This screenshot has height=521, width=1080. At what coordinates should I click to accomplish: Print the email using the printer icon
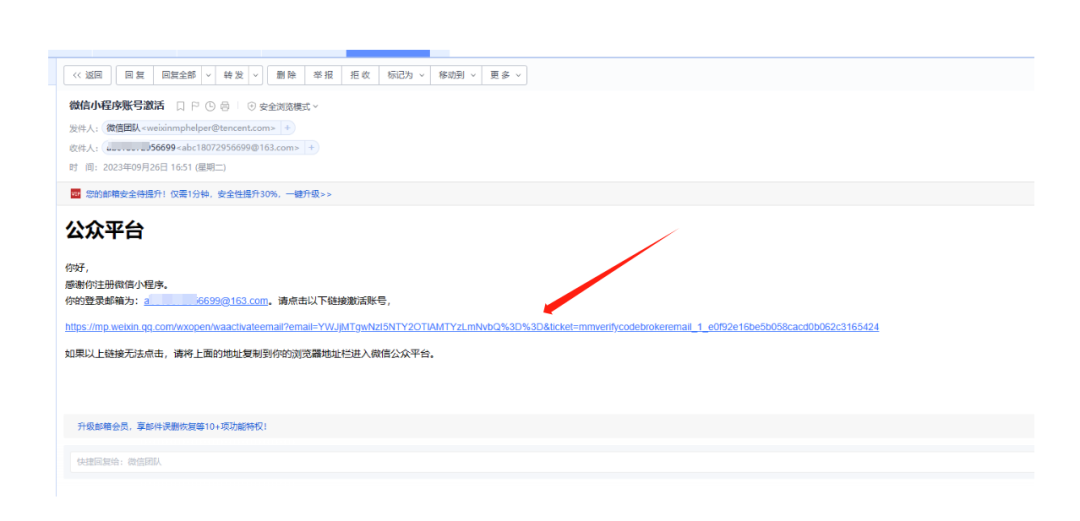[x=225, y=106]
